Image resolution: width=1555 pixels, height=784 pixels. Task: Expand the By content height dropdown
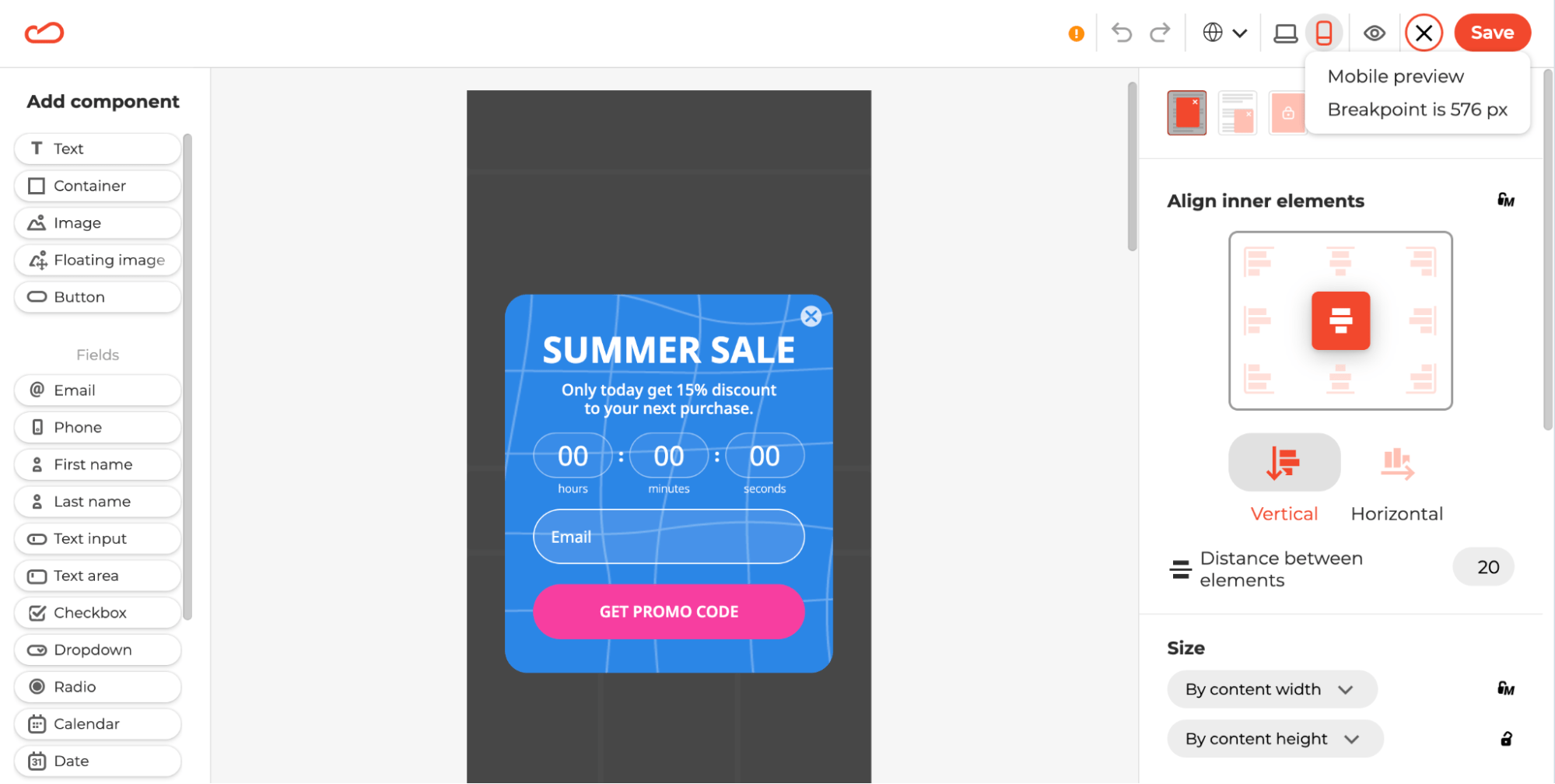click(1275, 739)
